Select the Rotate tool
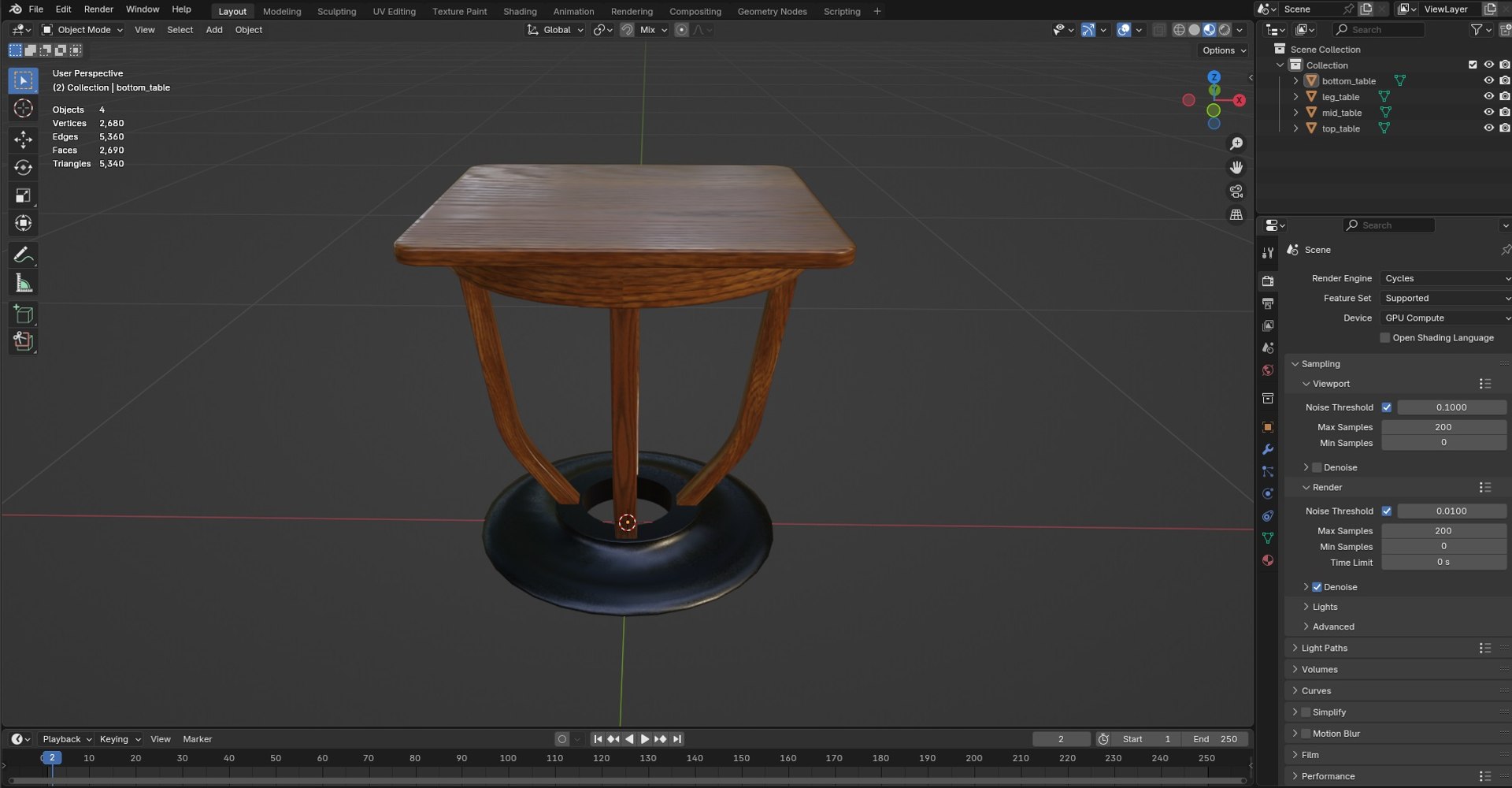 pyautogui.click(x=23, y=167)
